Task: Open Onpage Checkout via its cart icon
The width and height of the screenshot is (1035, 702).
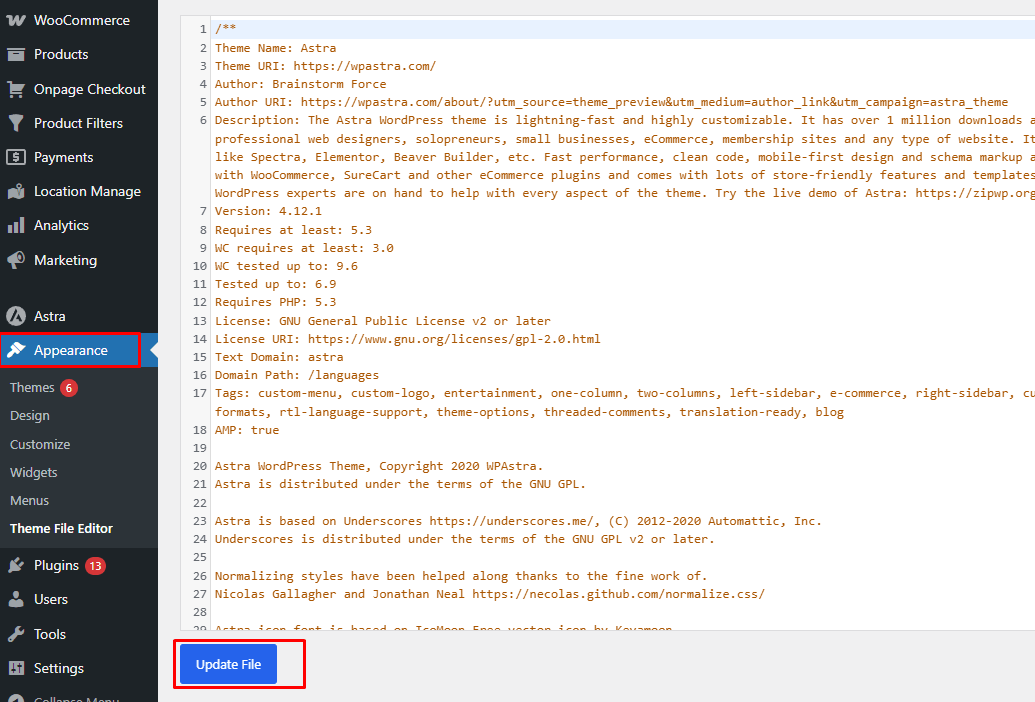Action: point(18,88)
